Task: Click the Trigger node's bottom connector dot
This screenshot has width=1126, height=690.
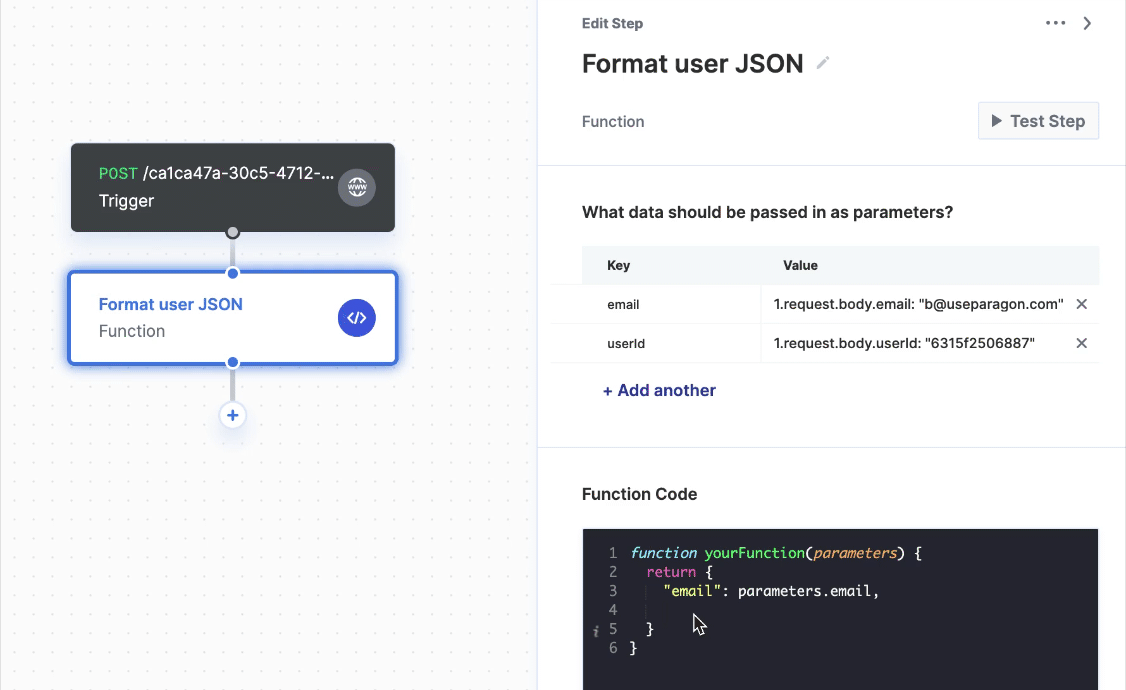Action: 233,233
